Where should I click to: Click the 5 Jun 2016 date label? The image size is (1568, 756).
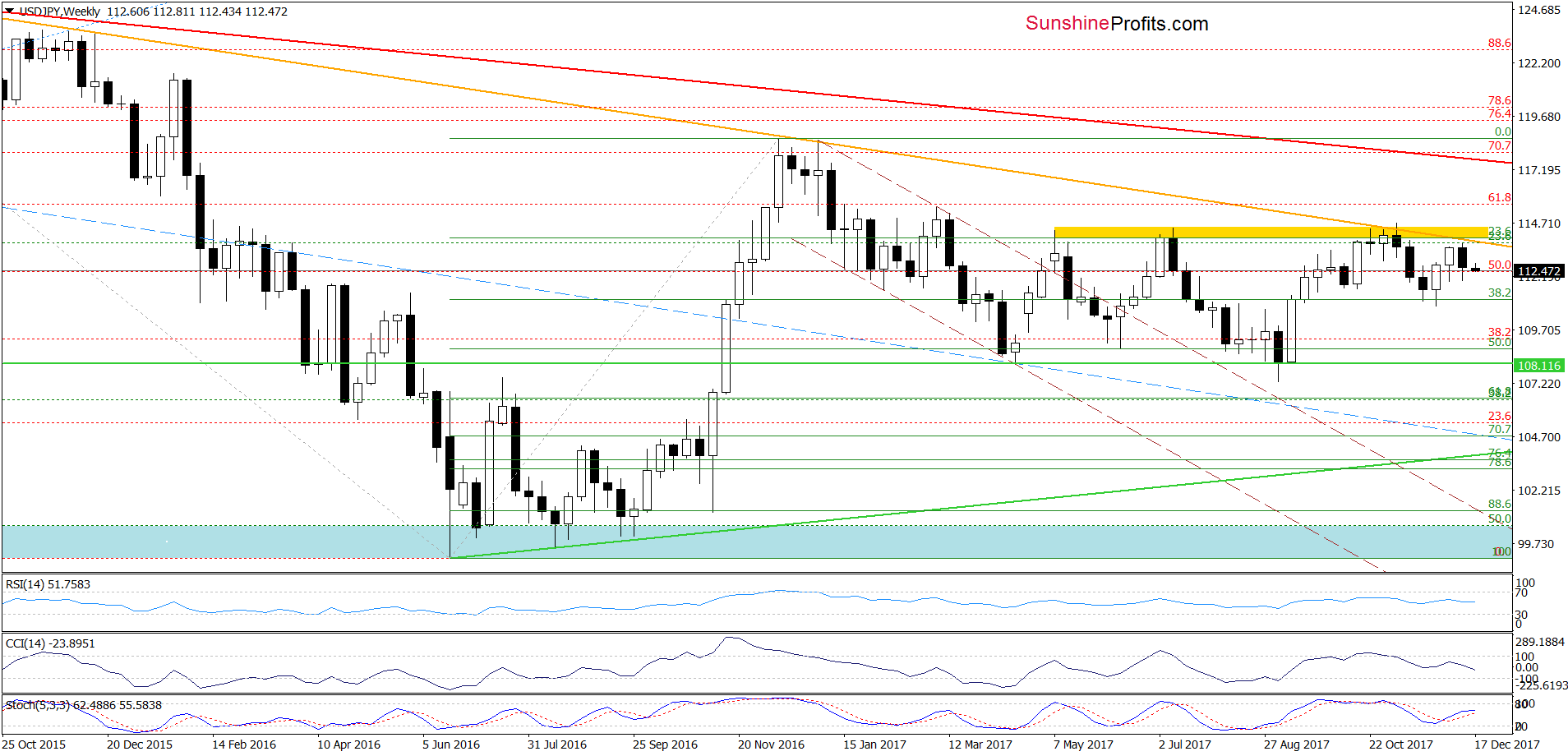coord(451,744)
